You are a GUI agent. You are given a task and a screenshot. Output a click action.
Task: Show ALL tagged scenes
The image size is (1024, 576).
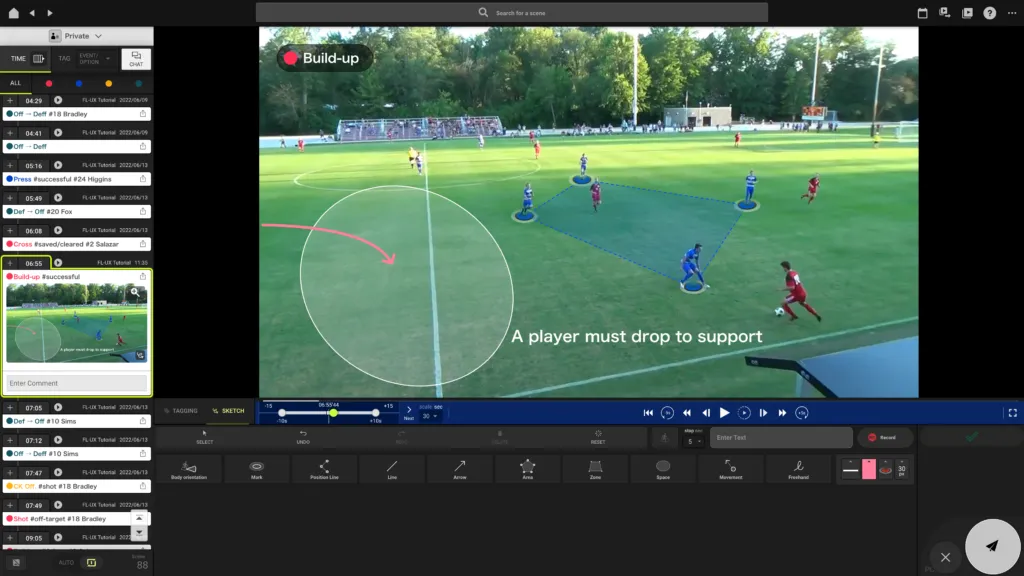pyautogui.click(x=16, y=83)
